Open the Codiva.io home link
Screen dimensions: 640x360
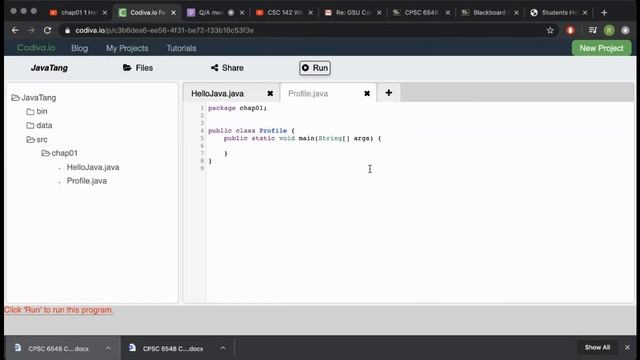click(36, 48)
